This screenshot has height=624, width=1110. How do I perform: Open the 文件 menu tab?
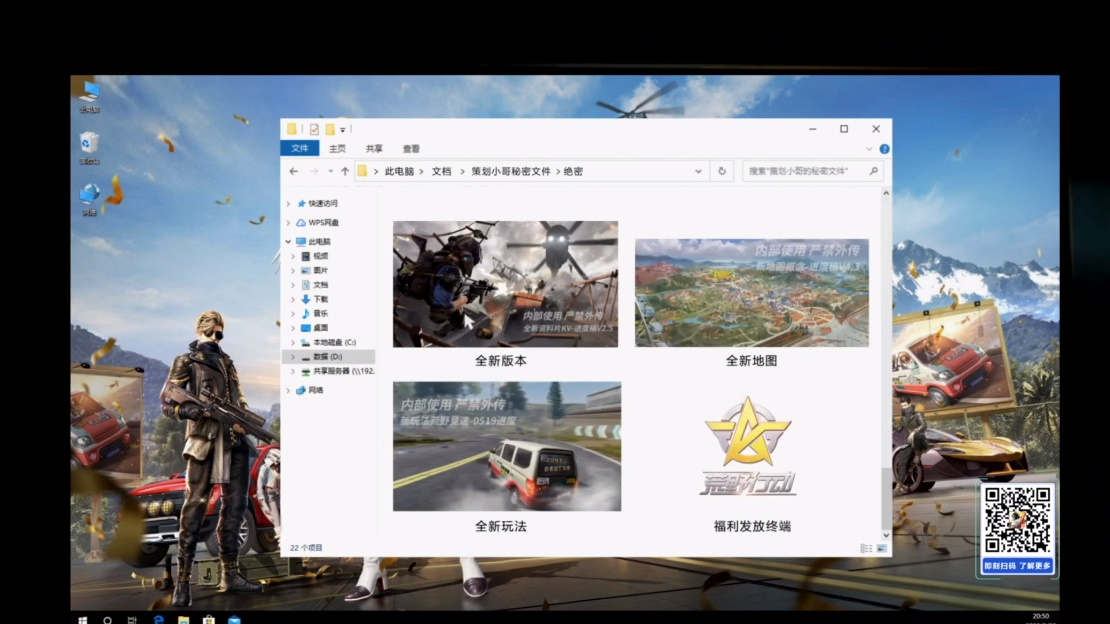tap(300, 148)
